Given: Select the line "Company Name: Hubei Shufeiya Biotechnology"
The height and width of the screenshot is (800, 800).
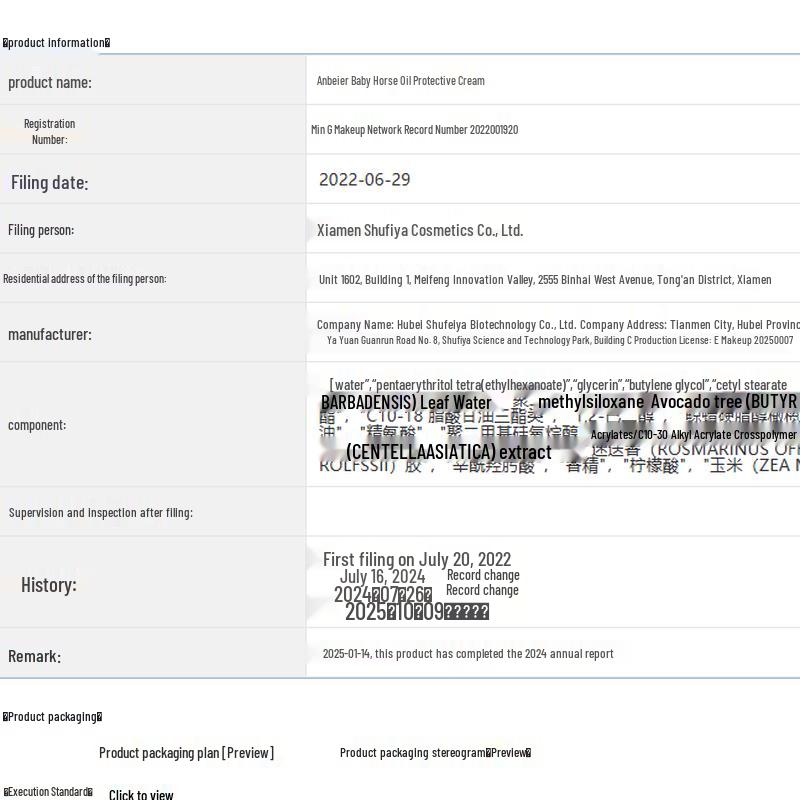Looking at the screenshot, I should 558,325.
